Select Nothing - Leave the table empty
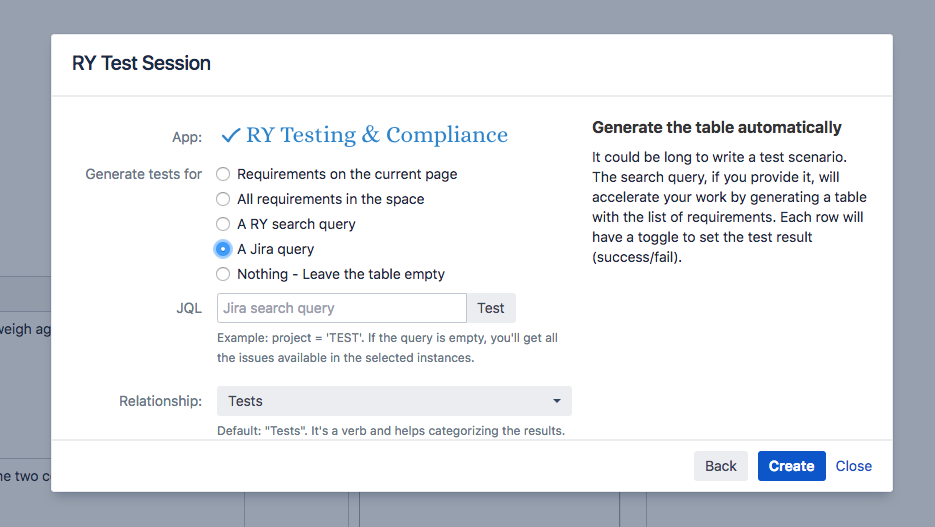Screen dimensions: 935x527 click(x=223, y=274)
